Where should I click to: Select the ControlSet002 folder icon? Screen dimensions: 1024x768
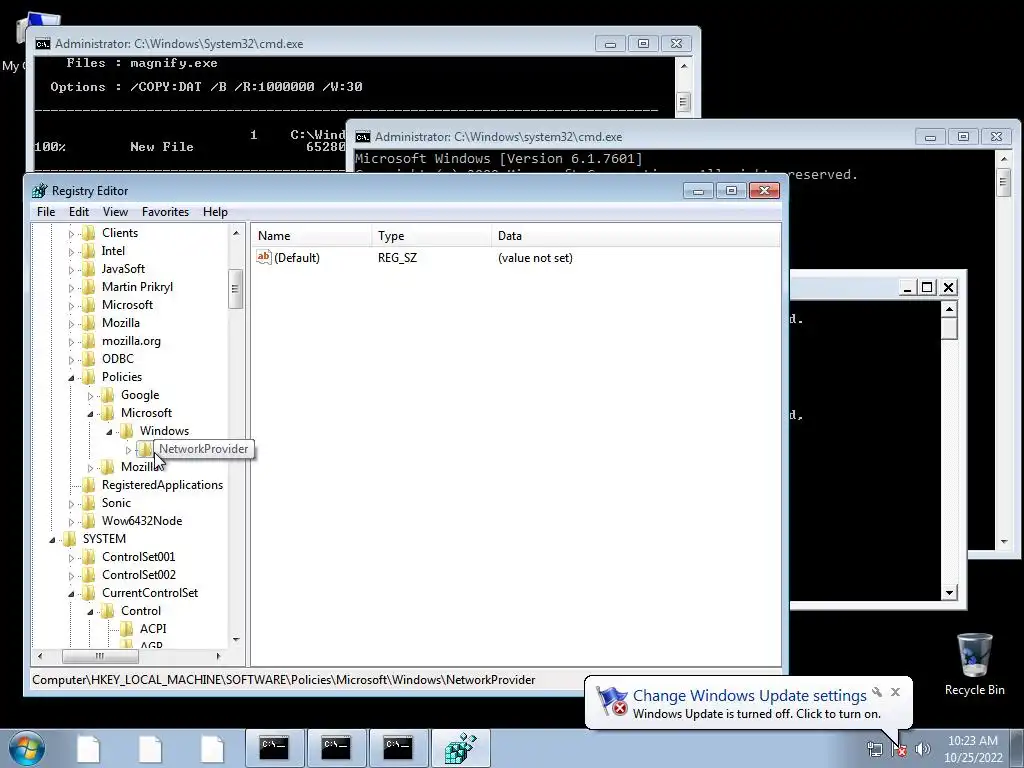pos(88,575)
